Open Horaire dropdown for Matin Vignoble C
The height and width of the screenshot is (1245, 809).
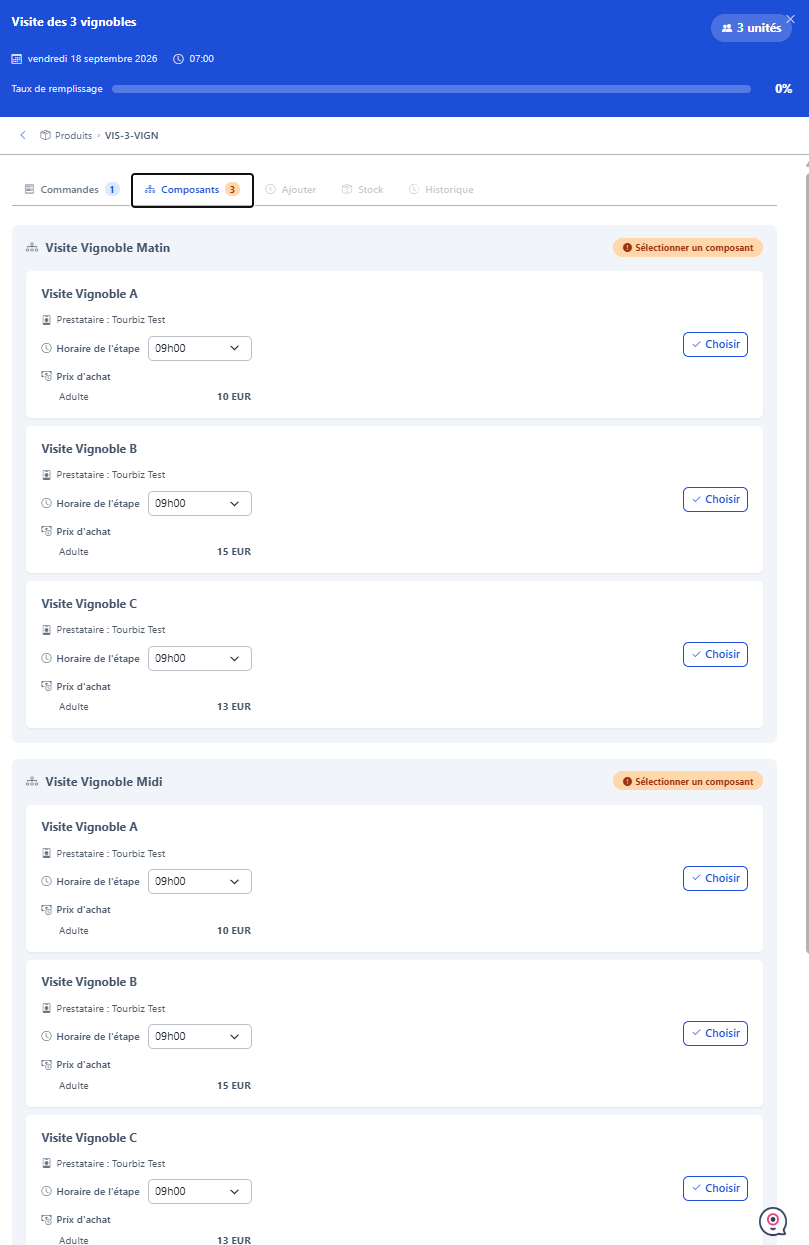200,658
